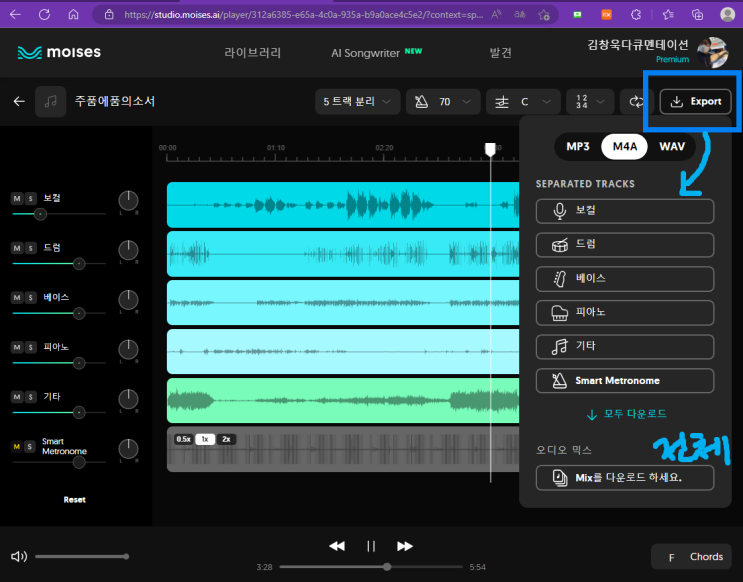743x582 pixels.
Task: Click the master volume speaker icon
Action: pos(19,556)
